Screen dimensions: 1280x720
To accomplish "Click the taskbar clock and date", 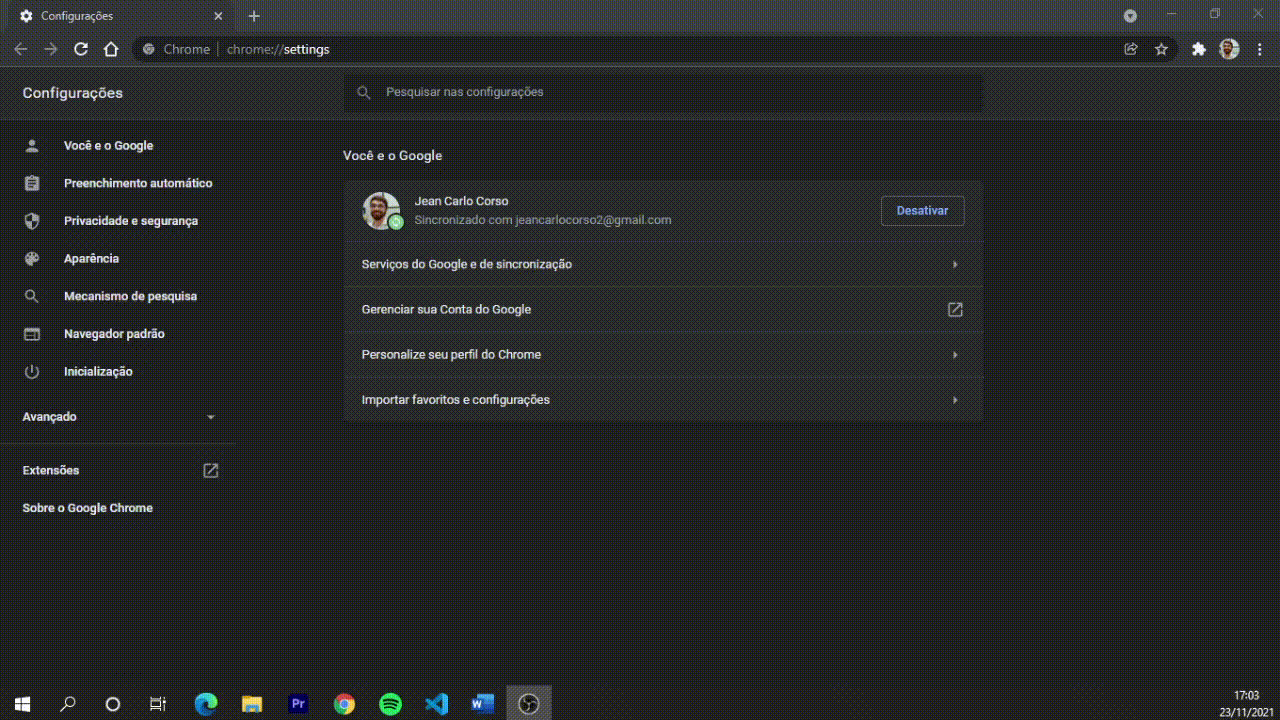I will pos(1245,704).
